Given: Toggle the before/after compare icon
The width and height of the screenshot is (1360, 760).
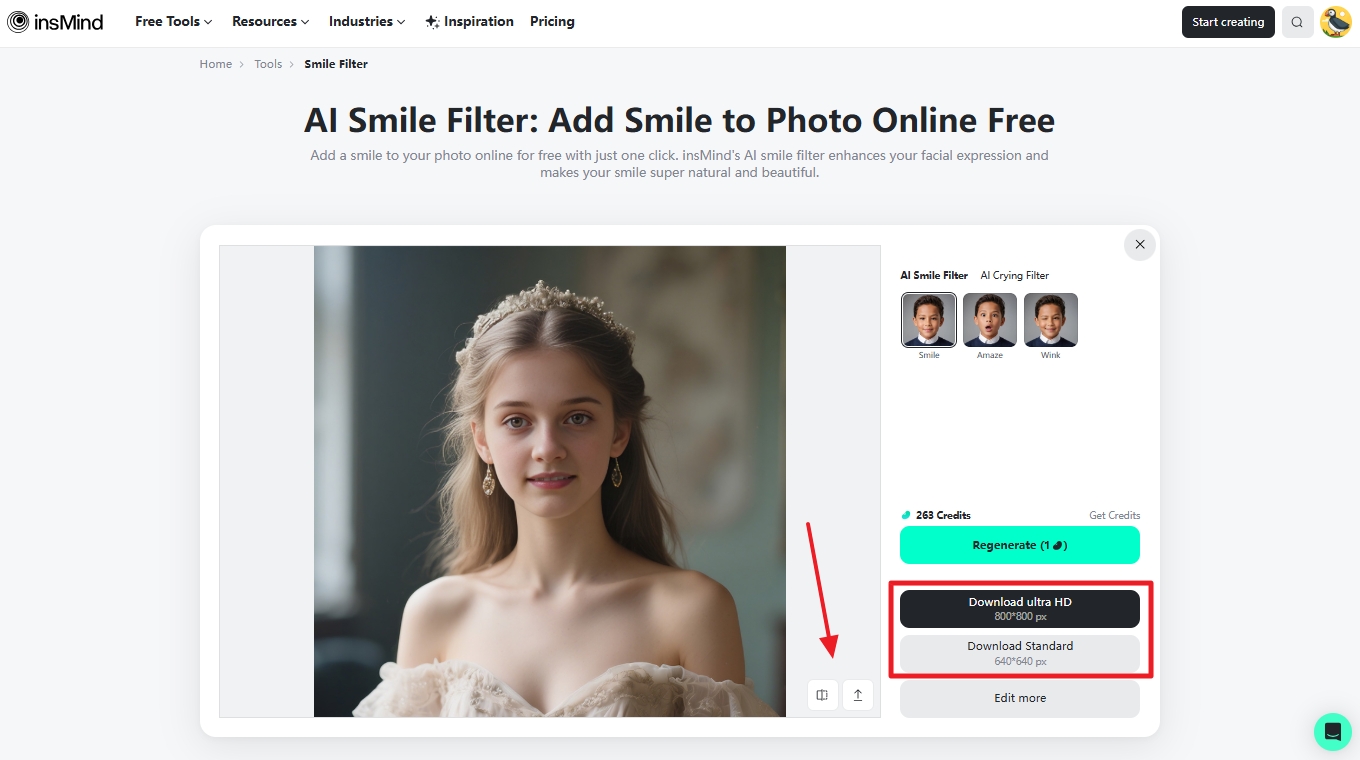Looking at the screenshot, I should point(822,695).
